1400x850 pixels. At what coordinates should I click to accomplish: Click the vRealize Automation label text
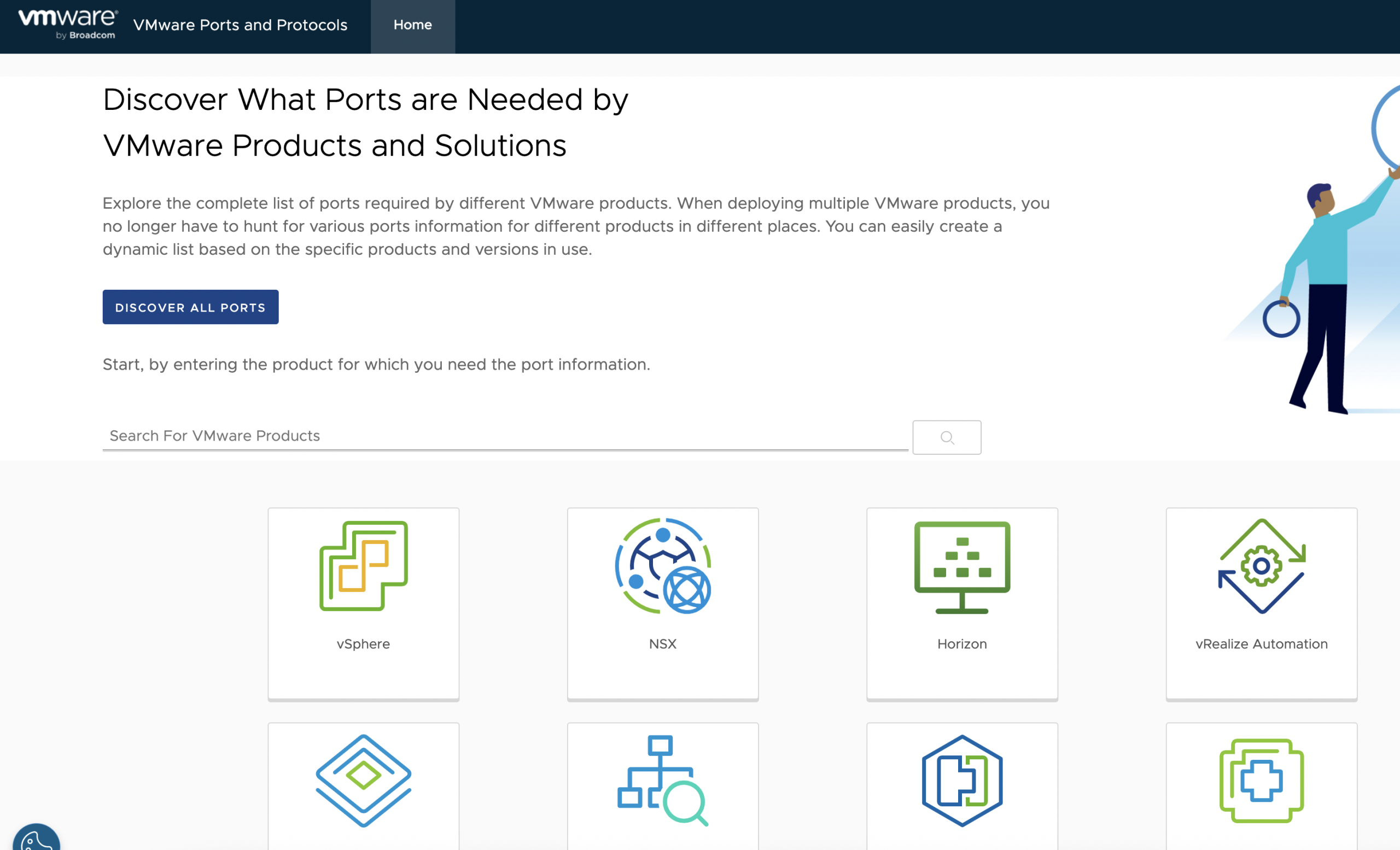[x=1261, y=644]
